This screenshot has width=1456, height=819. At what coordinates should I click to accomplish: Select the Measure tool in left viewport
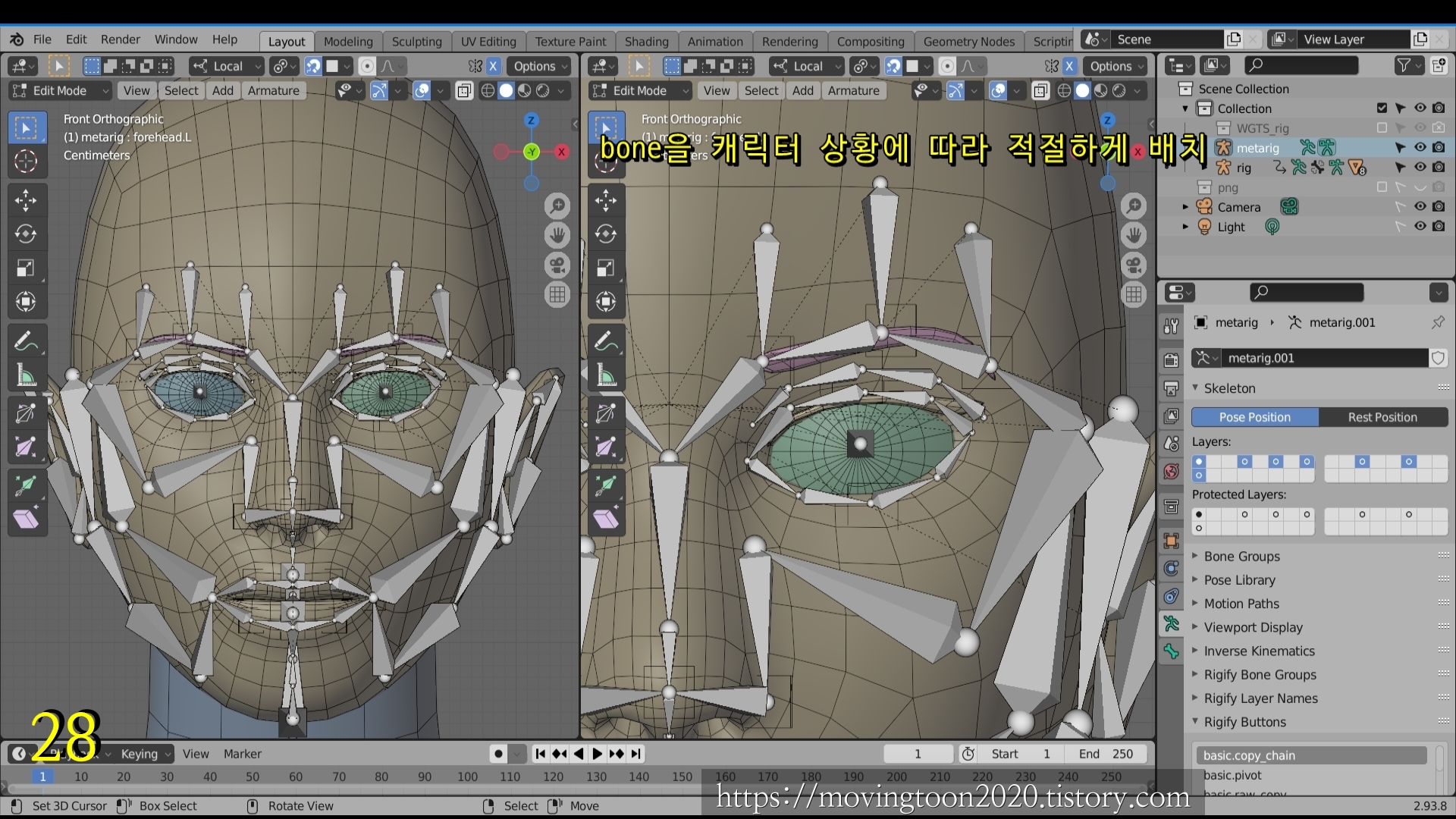pos(26,375)
